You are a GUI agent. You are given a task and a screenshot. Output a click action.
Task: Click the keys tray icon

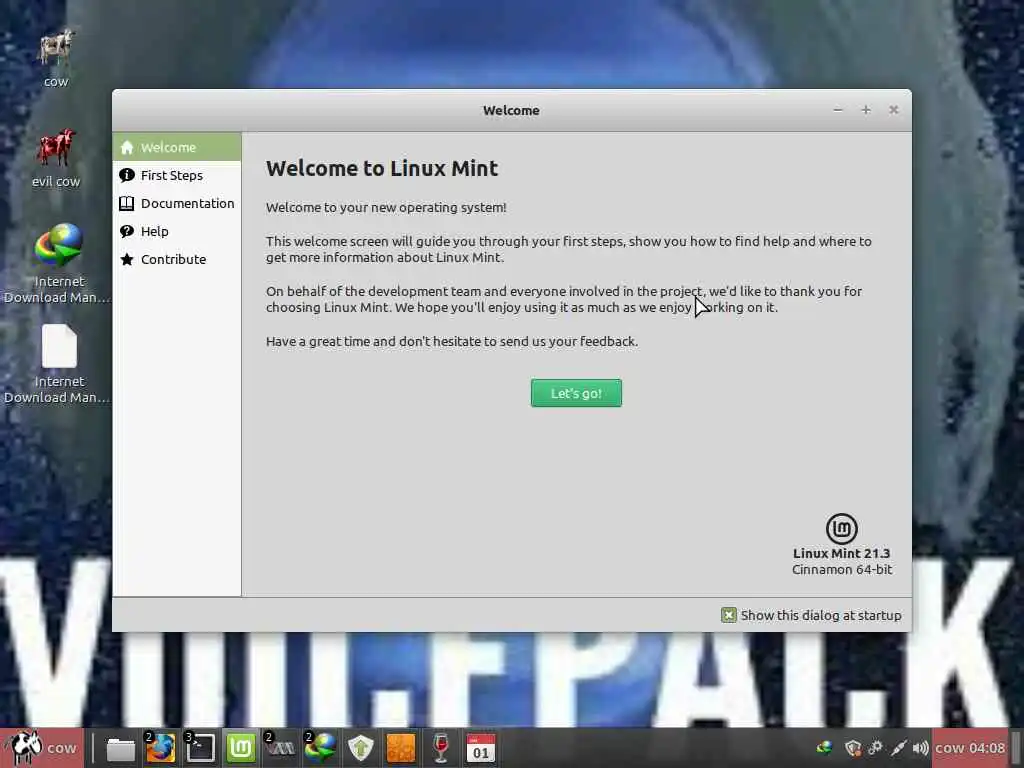pyautogui.click(x=875, y=748)
